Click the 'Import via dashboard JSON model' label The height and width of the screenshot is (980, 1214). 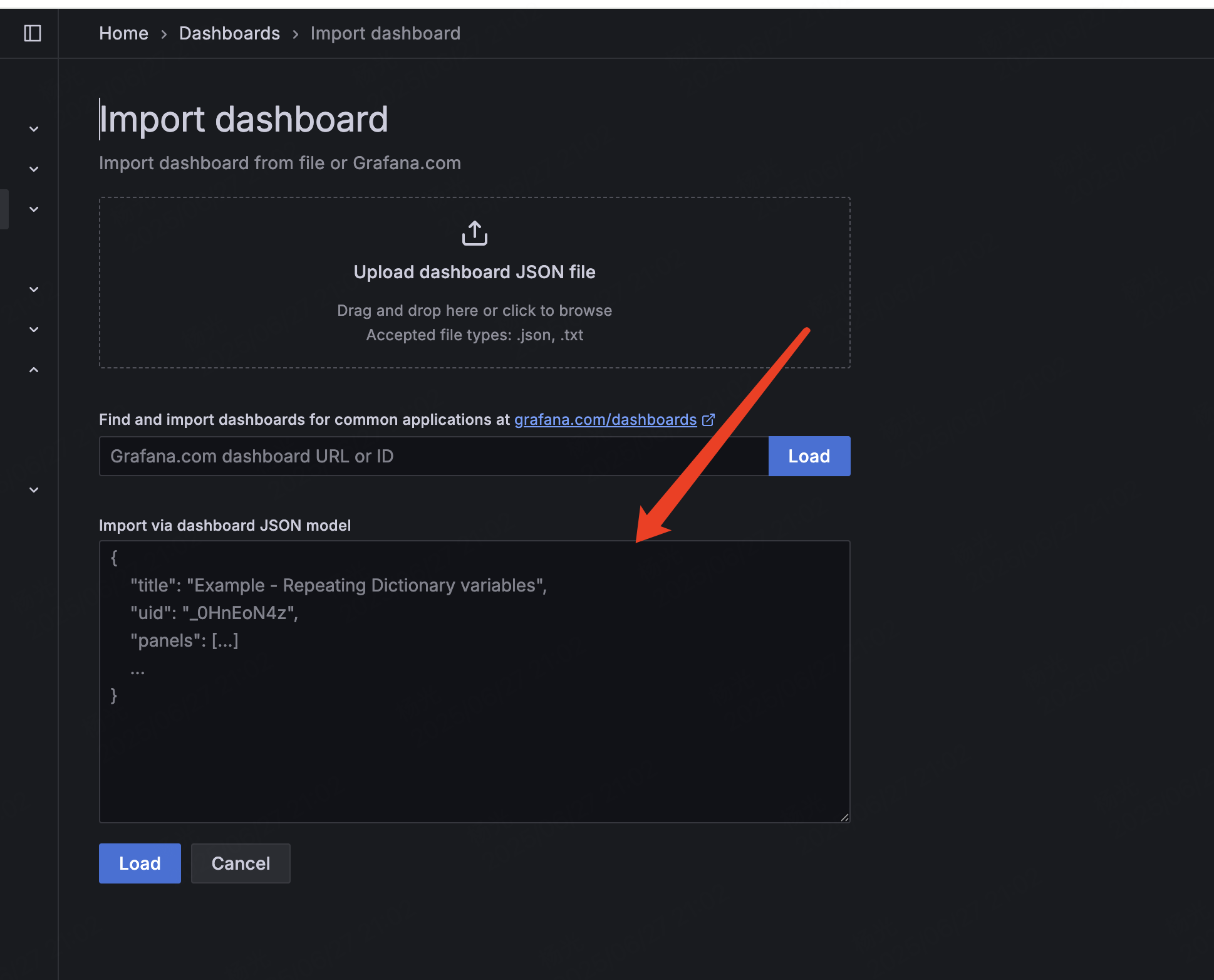click(225, 525)
